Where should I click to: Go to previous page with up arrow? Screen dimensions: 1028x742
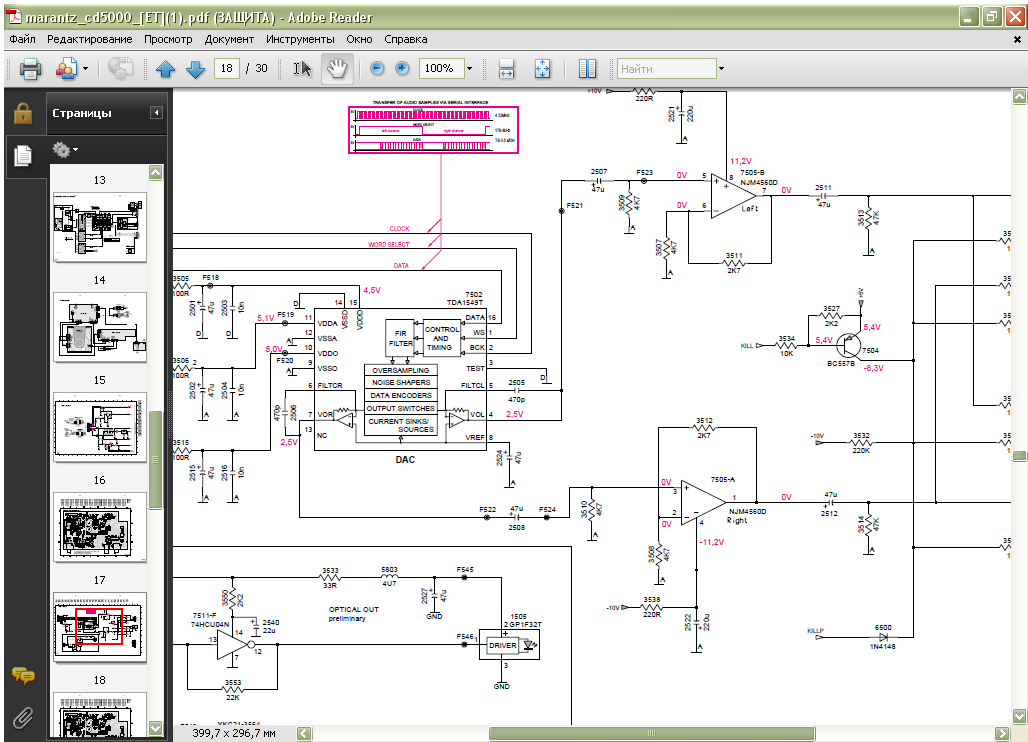tap(166, 69)
